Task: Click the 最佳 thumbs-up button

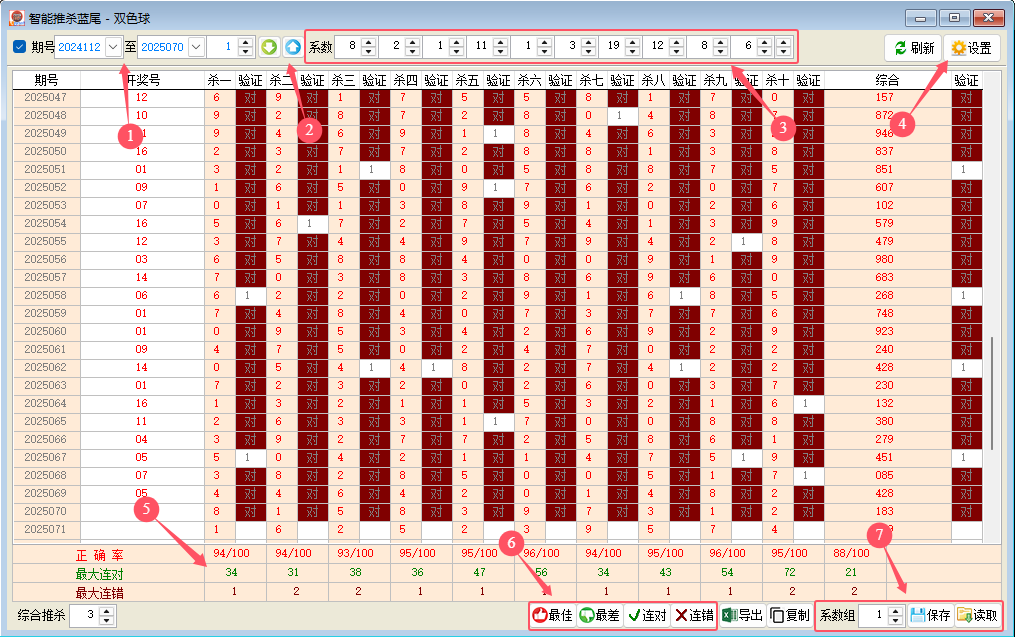Action: tap(552, 616)
